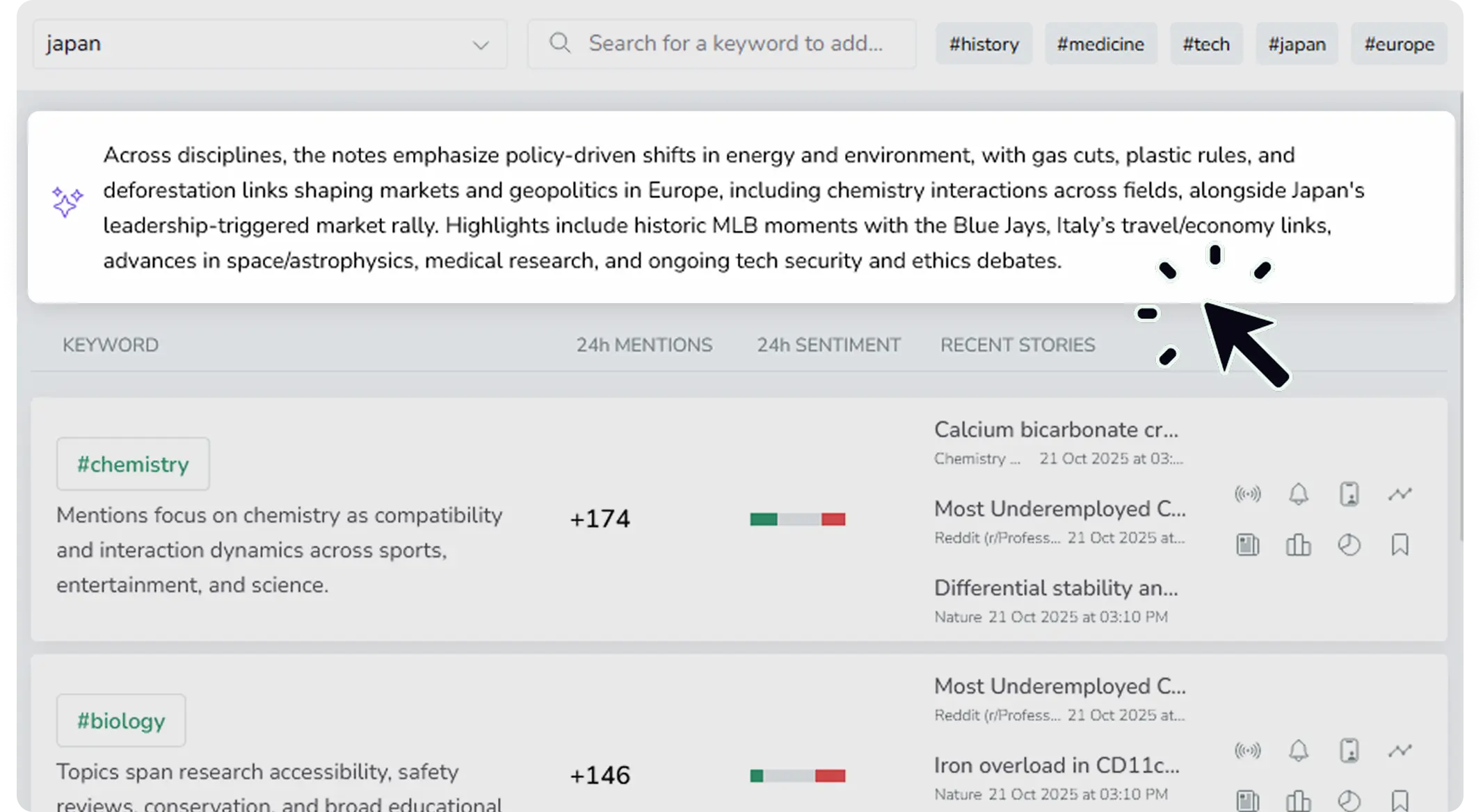Click the bell alert icon for #chemistry
The image size is (1483, 812).
(x=1298, y=494)
